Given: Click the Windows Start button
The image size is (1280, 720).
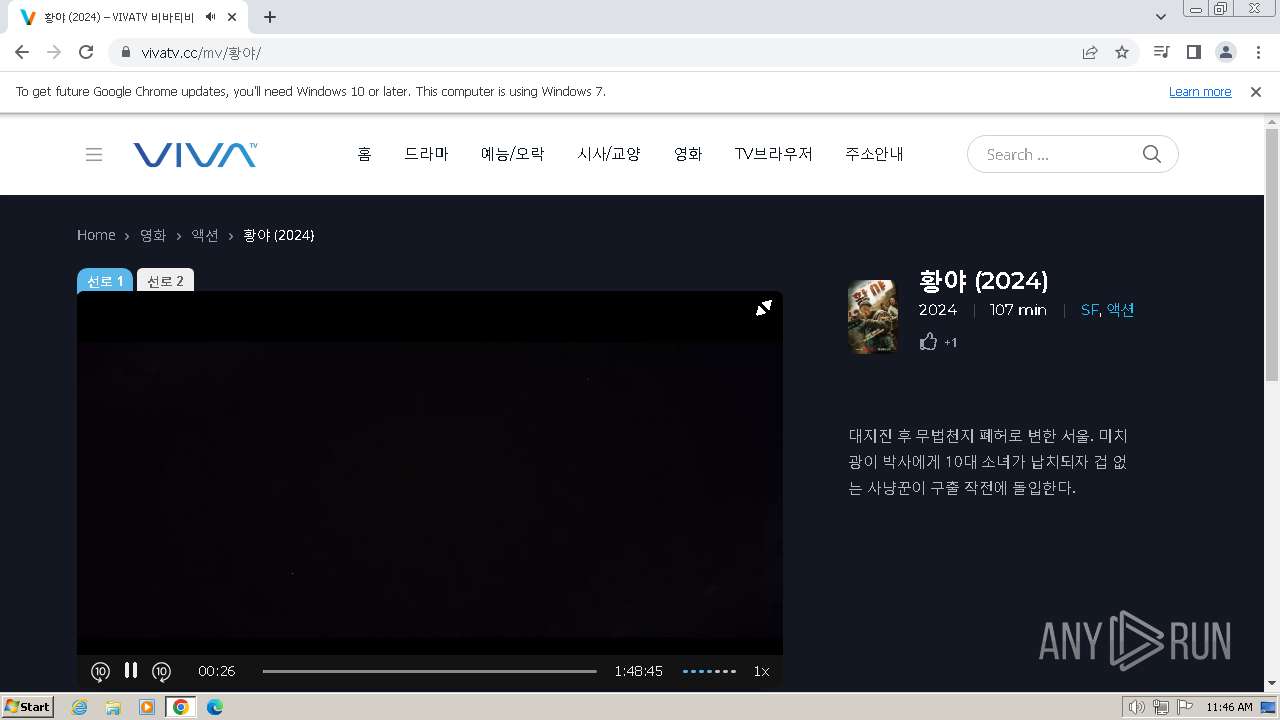Looking at the screenshot, I should pos(28,707).
